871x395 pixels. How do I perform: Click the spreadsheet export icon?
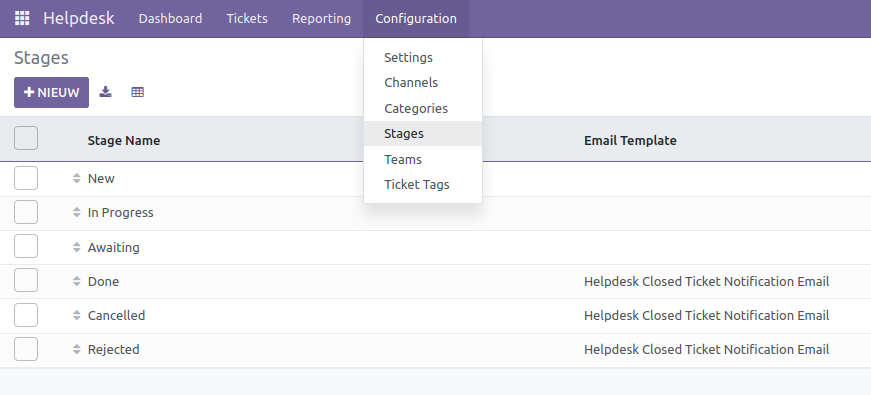click(138, 92)
